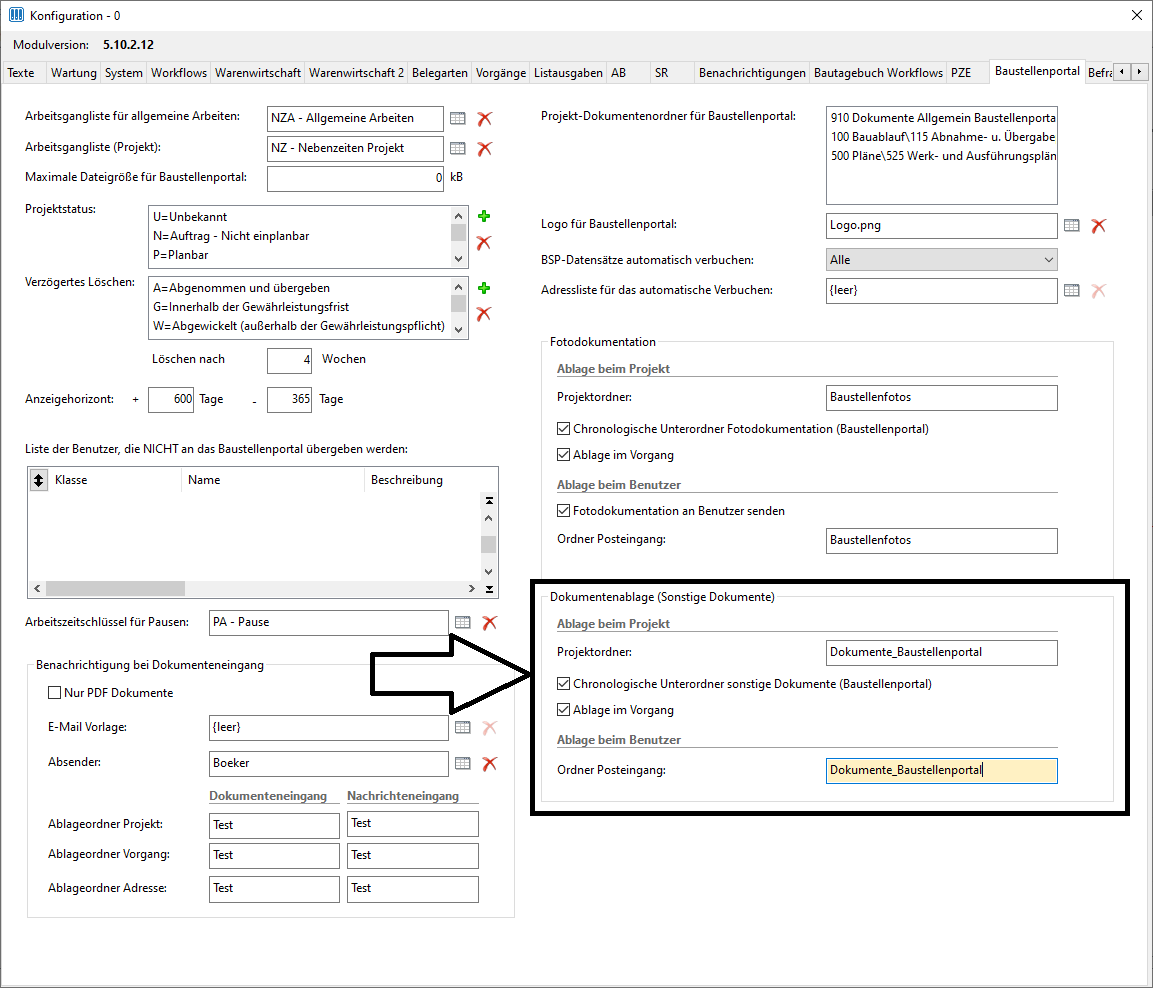1153x988 pixels.
Task: Click the Konfiguration window app icon
Action: [16, 15]
